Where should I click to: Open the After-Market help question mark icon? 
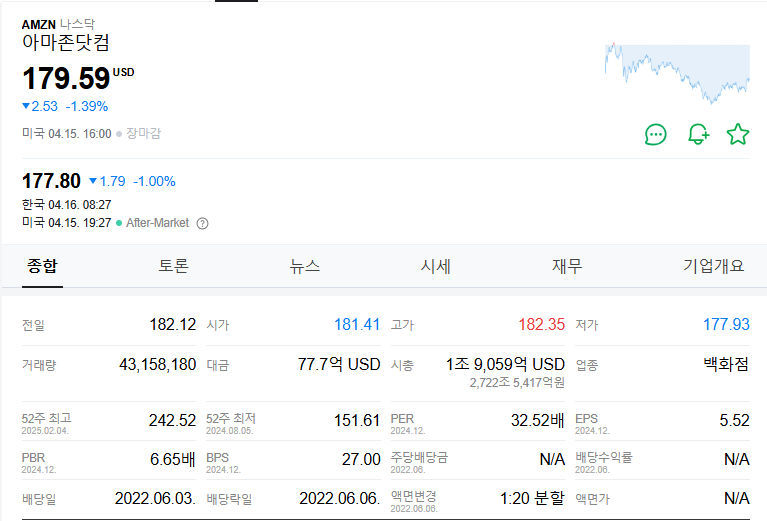pyautogui.click(x=202, y=224)
